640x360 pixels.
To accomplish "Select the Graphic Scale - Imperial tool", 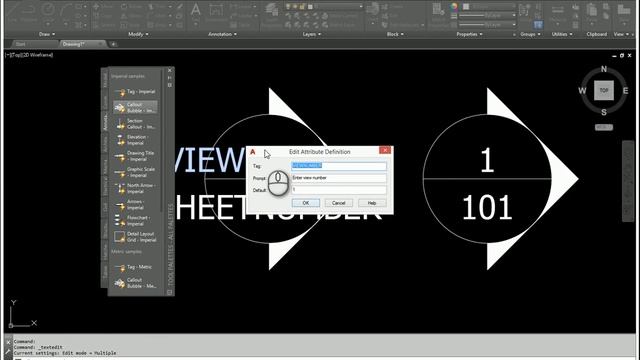I will coord(135,172).
